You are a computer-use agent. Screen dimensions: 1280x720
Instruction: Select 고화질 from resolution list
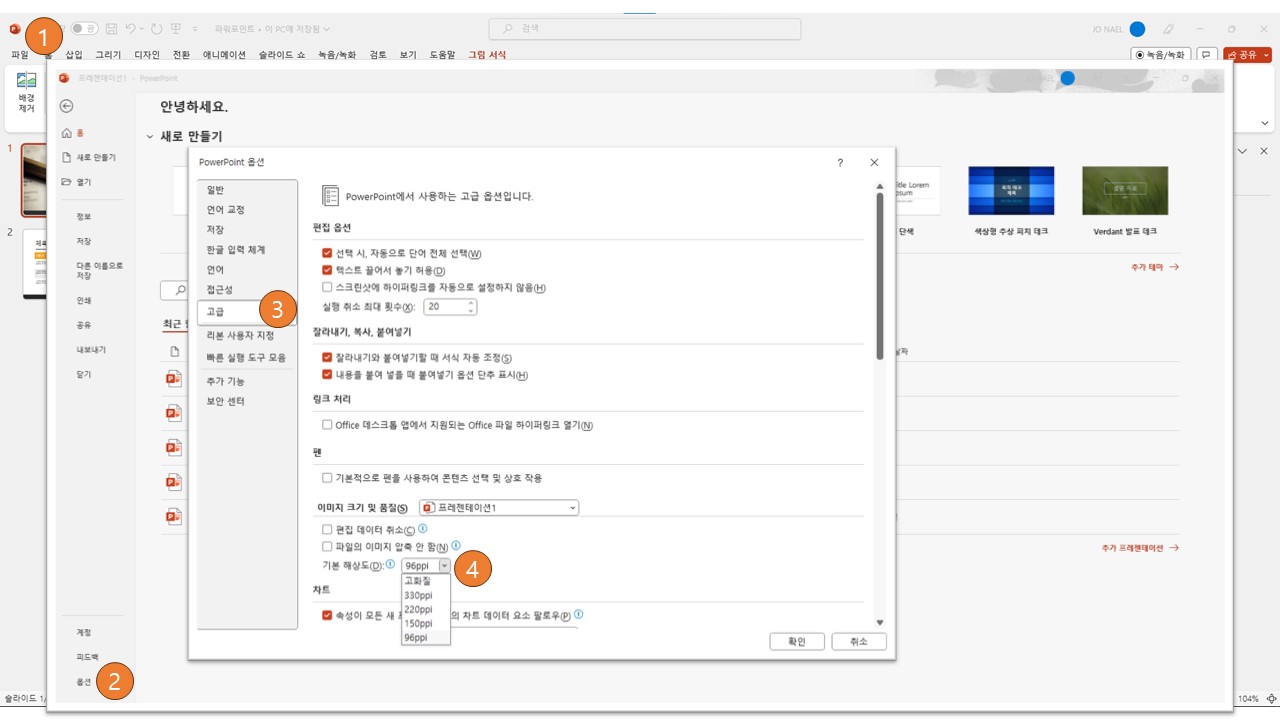point(426,581)
